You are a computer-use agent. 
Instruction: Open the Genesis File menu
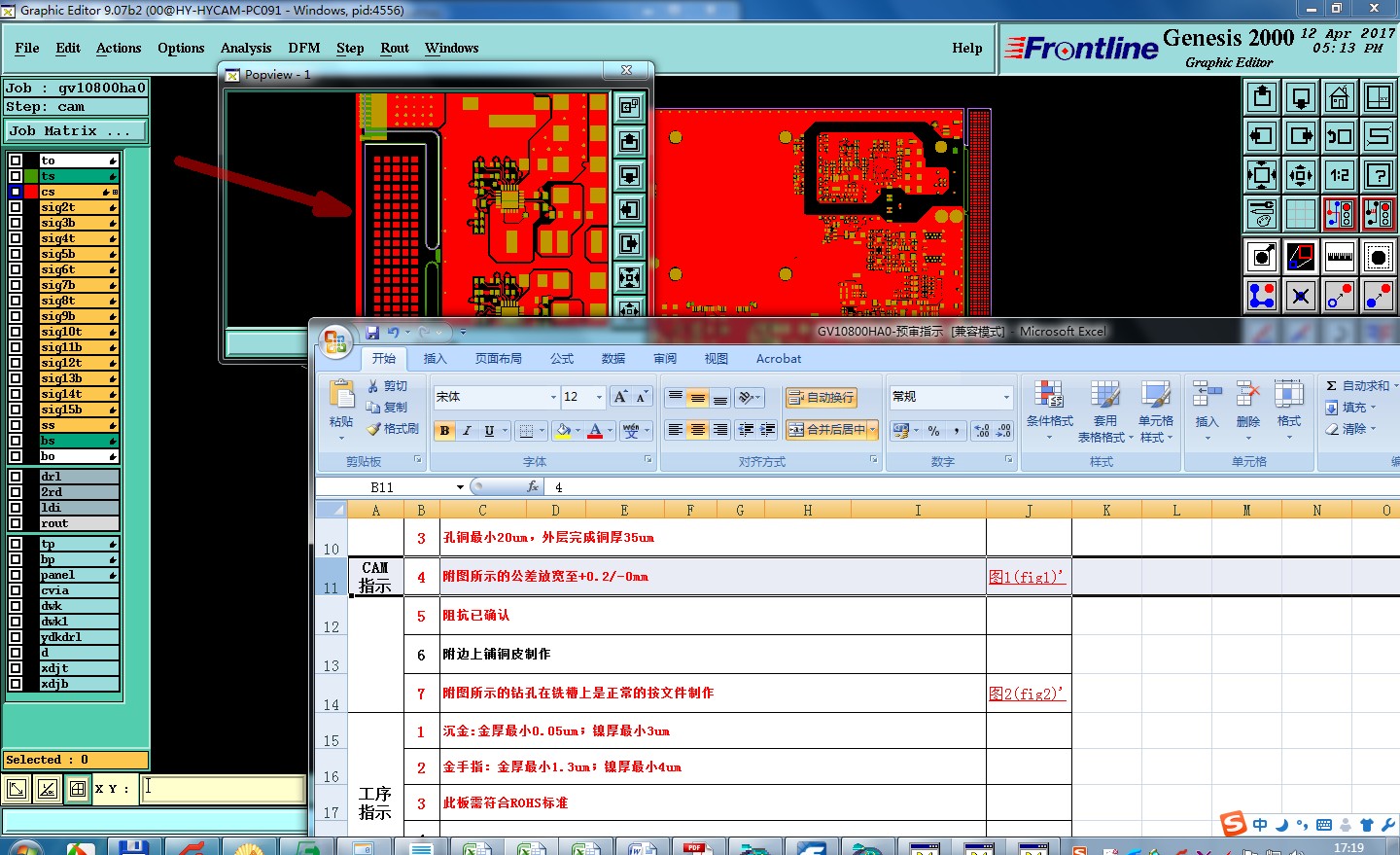coord(27,48)
